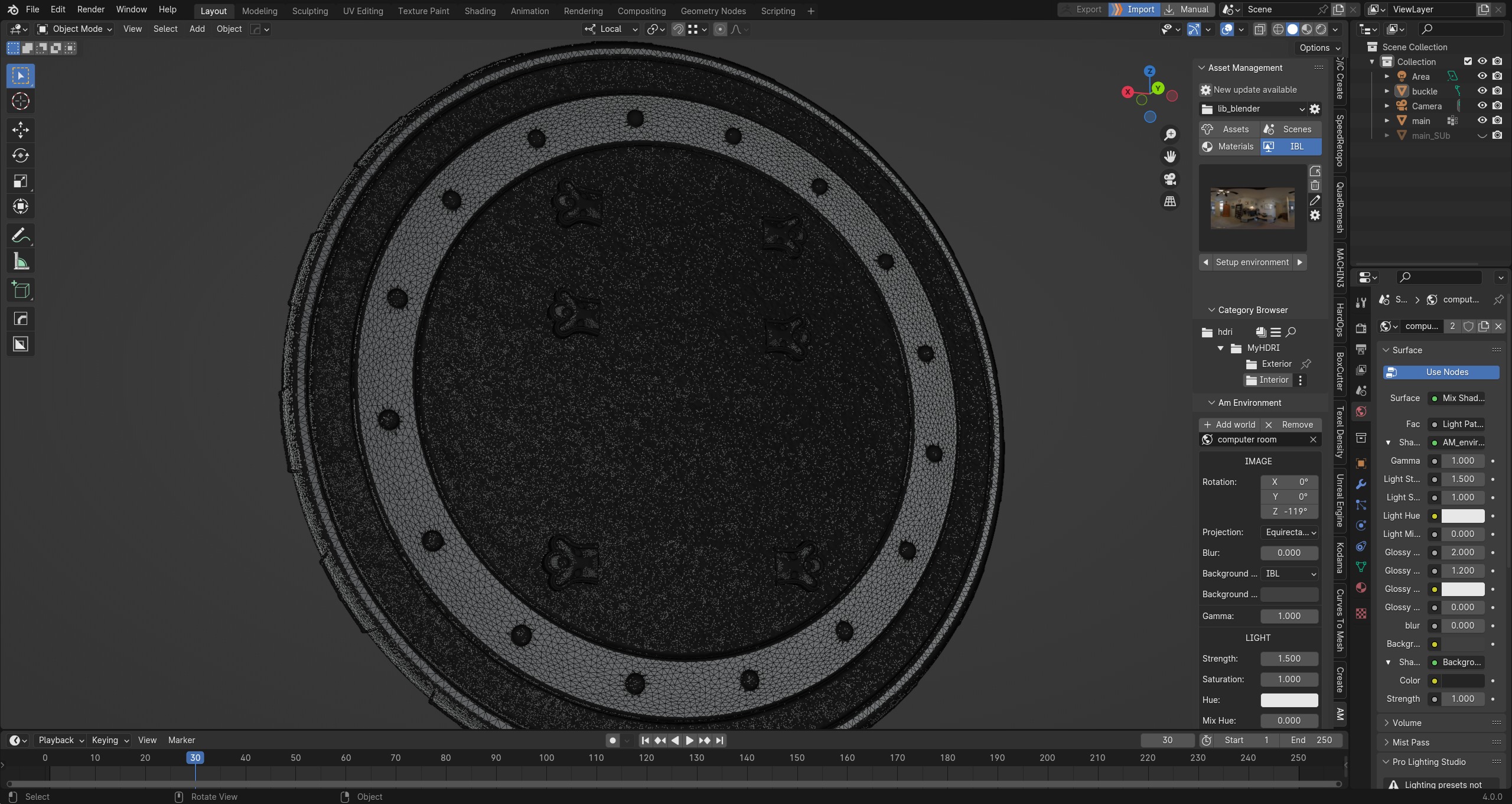The height and width of the screenshot is (804, 1512).
Task: Expand the buckle object in outliner
Action: tap(1387, 91)
